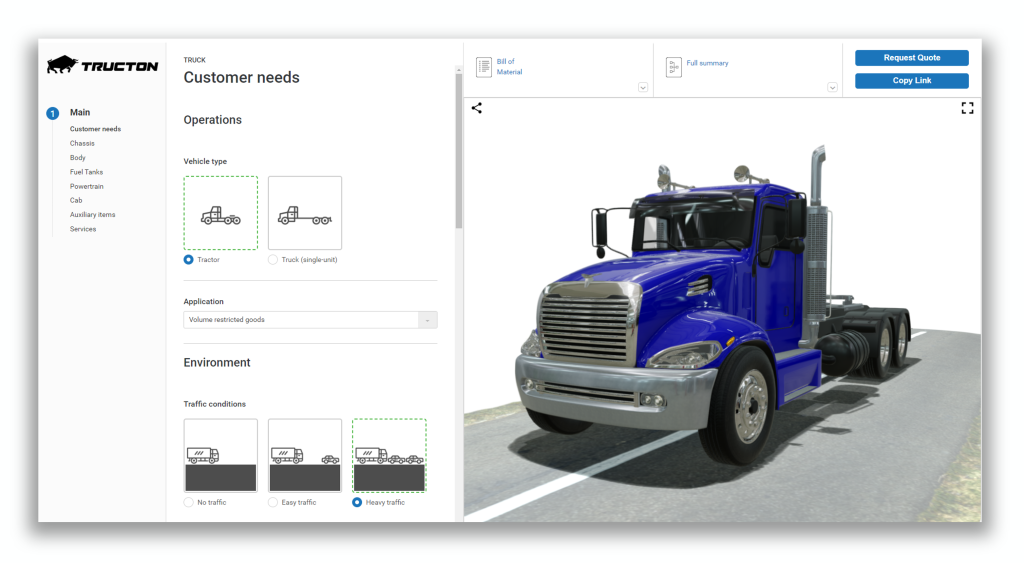The image size is (1024, 563).
Task: Click the Copy Link button
Action: point(911,81)
